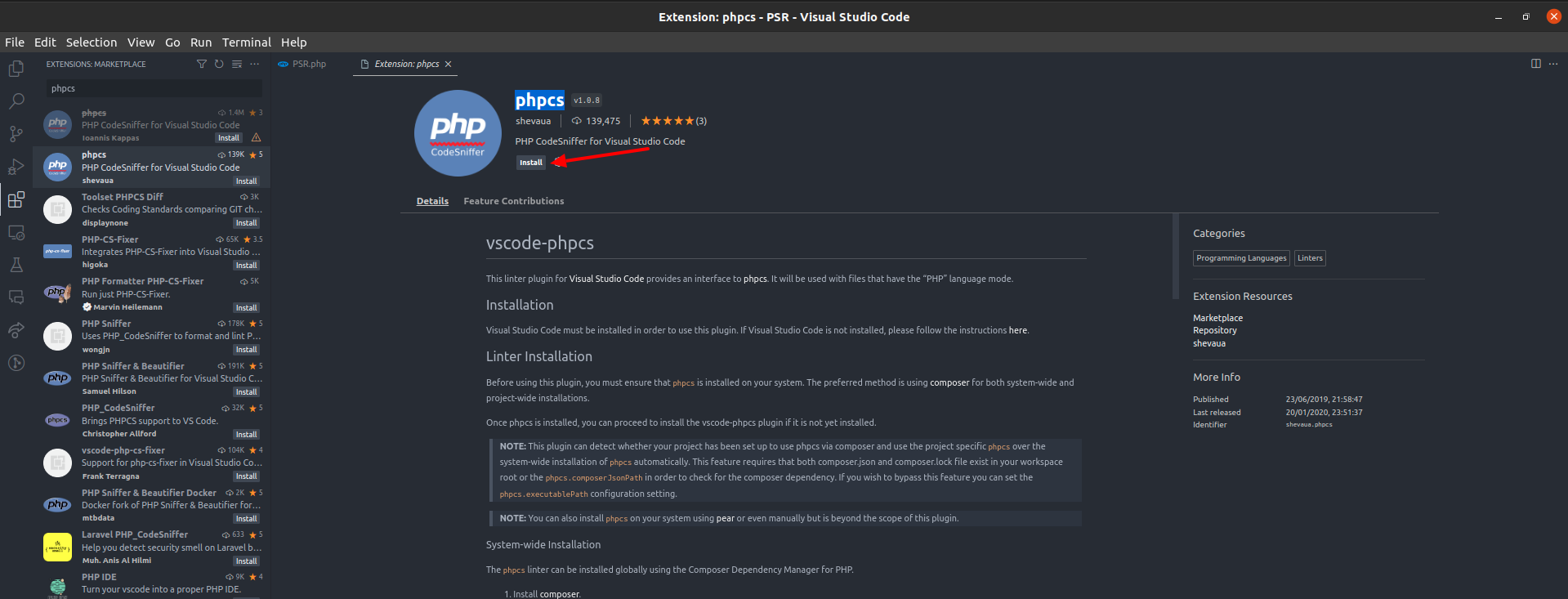Open editor More Actions ellipsis menu
This screenshot has height=599, width=1568.
click(x=1553, y=64)
